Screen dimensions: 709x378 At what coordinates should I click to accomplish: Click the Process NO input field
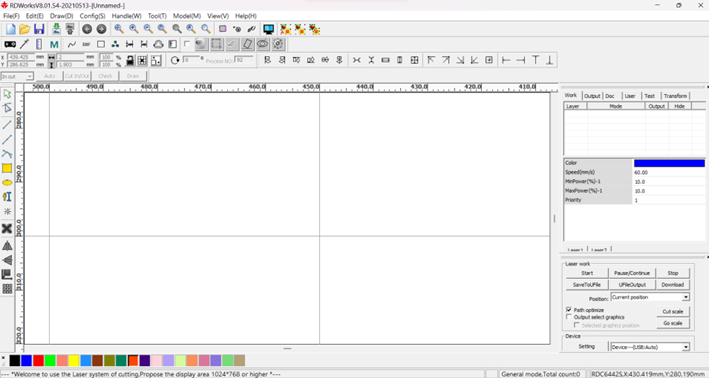point(244,60)
